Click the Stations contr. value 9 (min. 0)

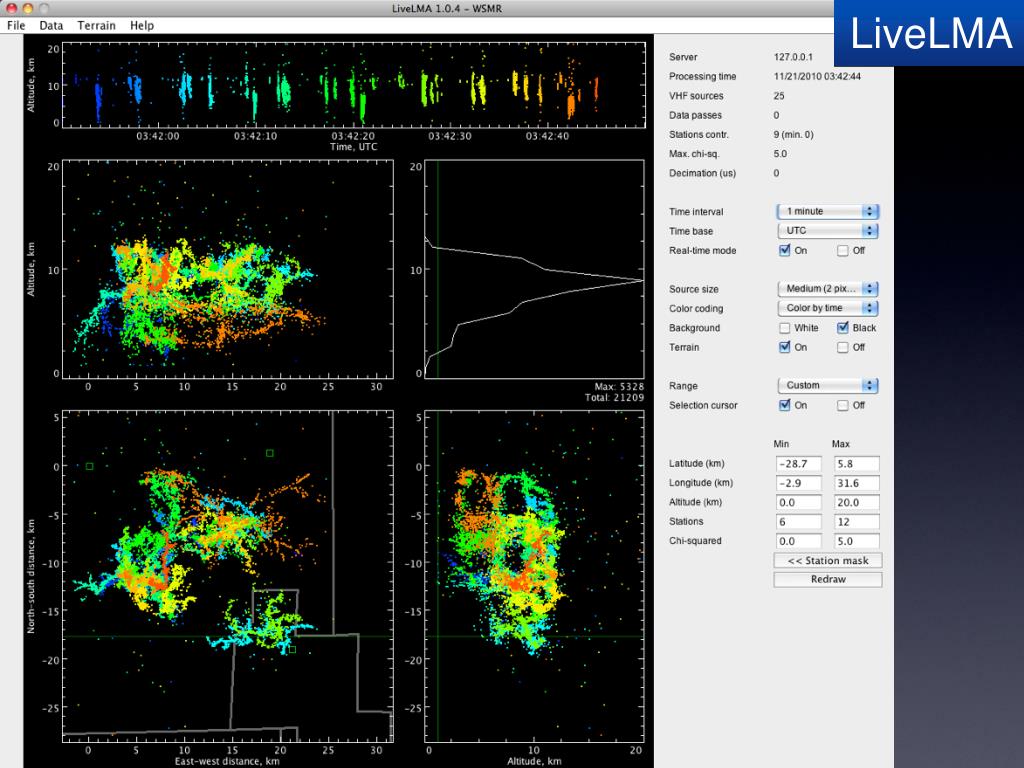click(793, 135)
